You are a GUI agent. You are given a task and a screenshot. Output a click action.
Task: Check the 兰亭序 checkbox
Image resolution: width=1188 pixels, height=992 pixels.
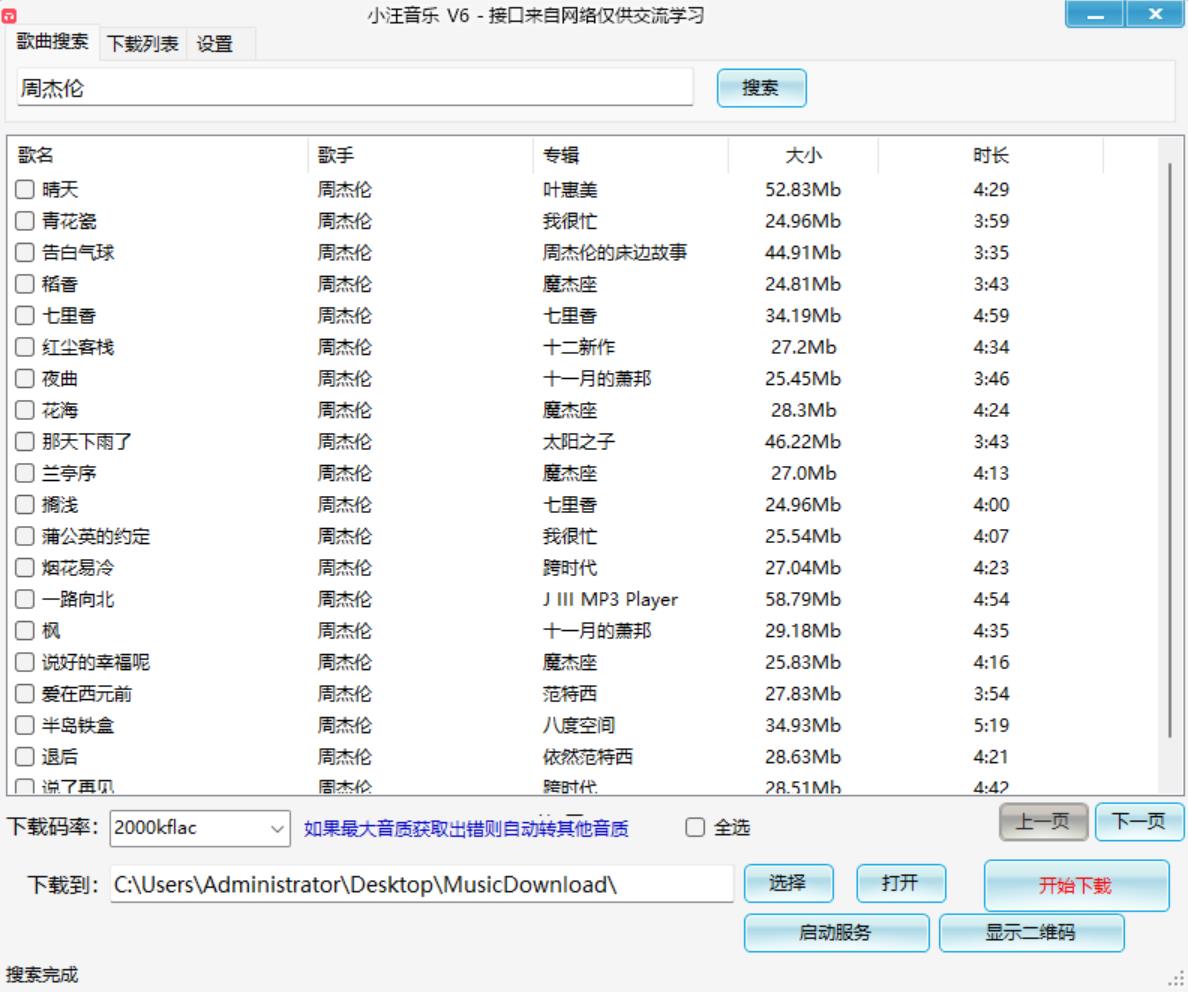coord(25,473)
